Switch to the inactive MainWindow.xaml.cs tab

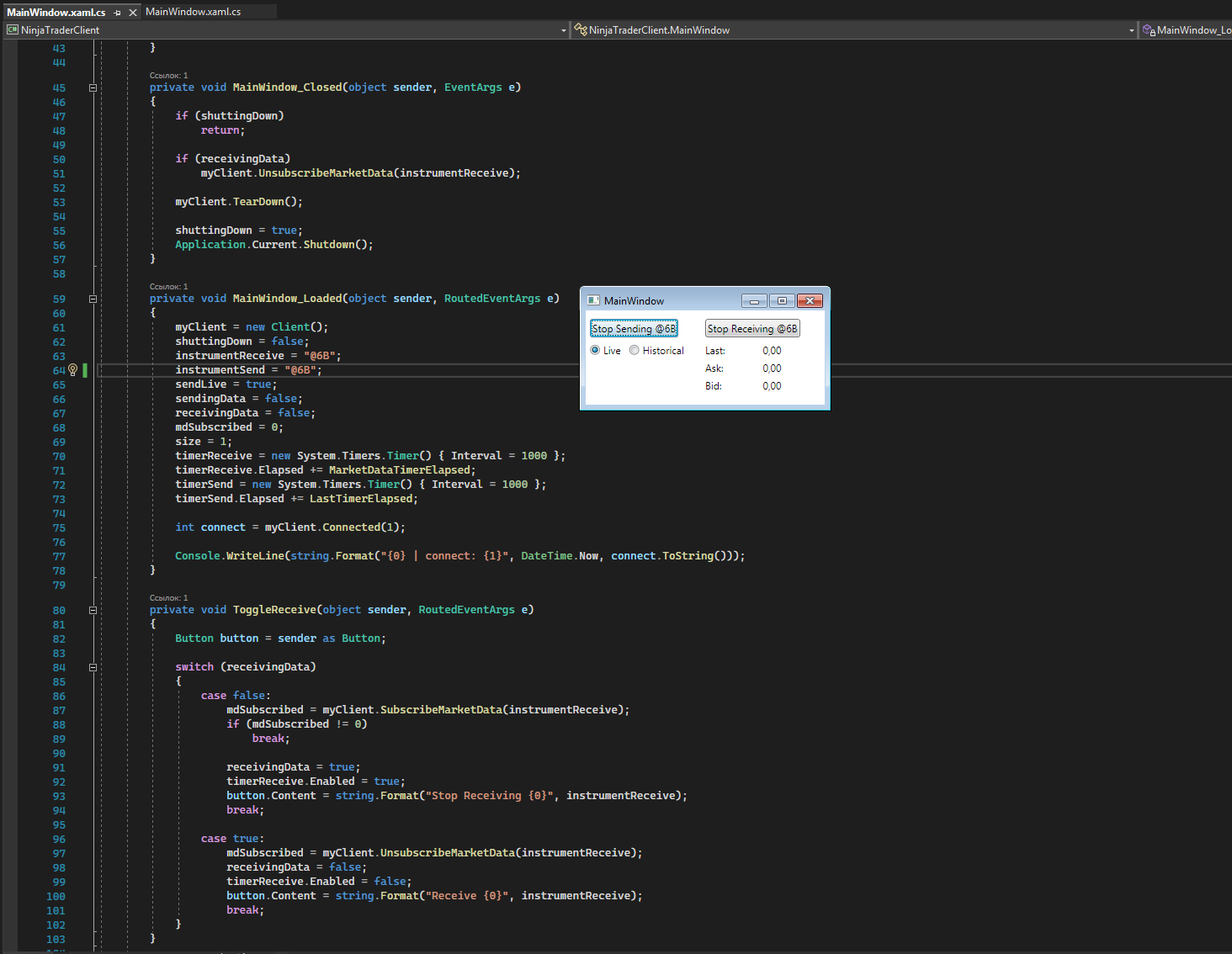pyautogui.click(x=193, y=12)
